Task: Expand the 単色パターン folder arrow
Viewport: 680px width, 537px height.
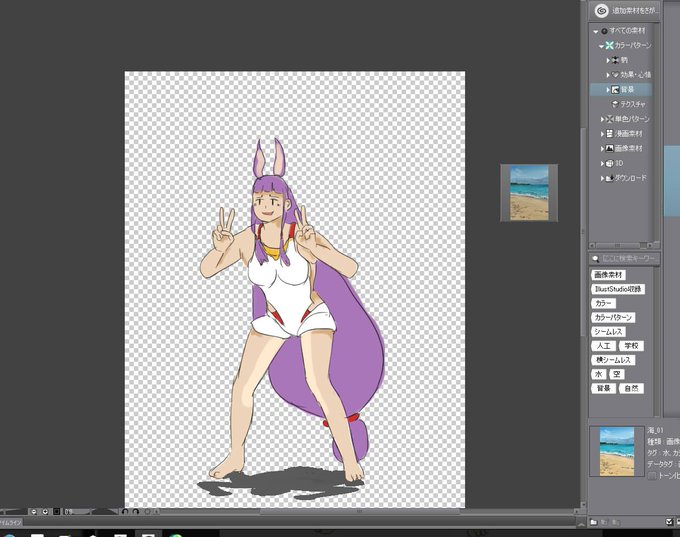Action: [602, 119]
